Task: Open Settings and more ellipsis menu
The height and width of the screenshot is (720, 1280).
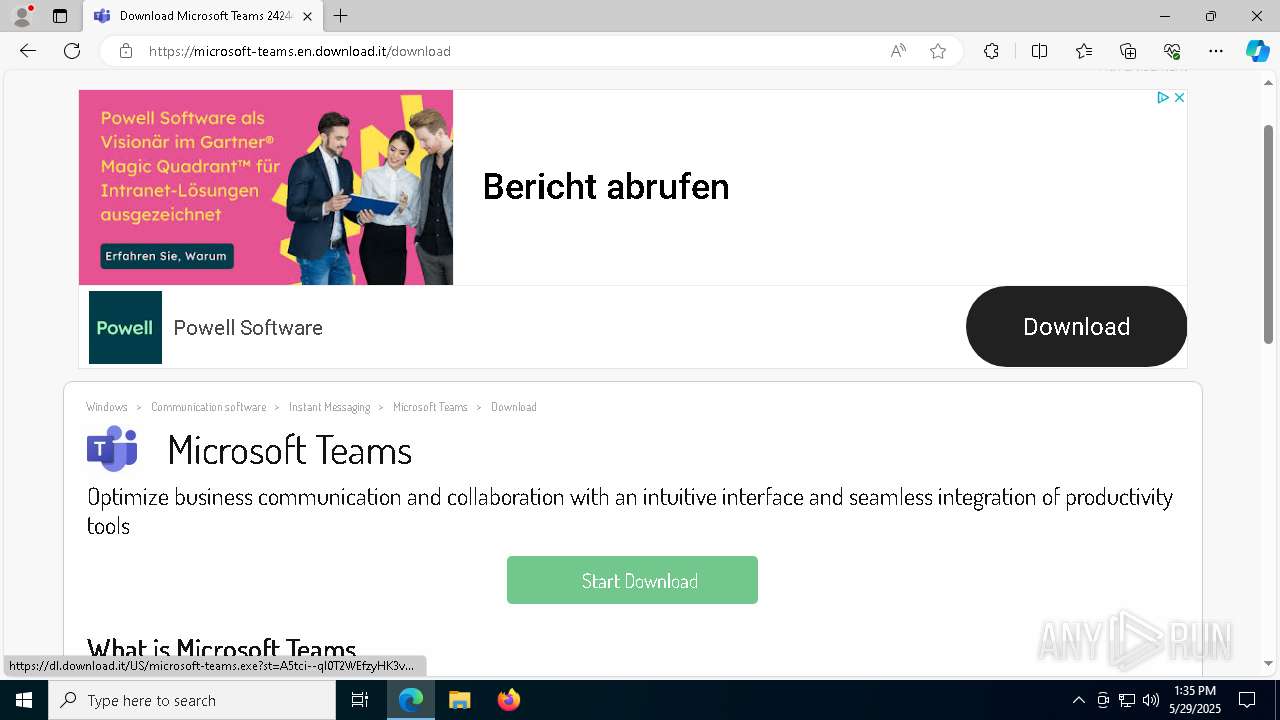Action: coord(1216,51)
